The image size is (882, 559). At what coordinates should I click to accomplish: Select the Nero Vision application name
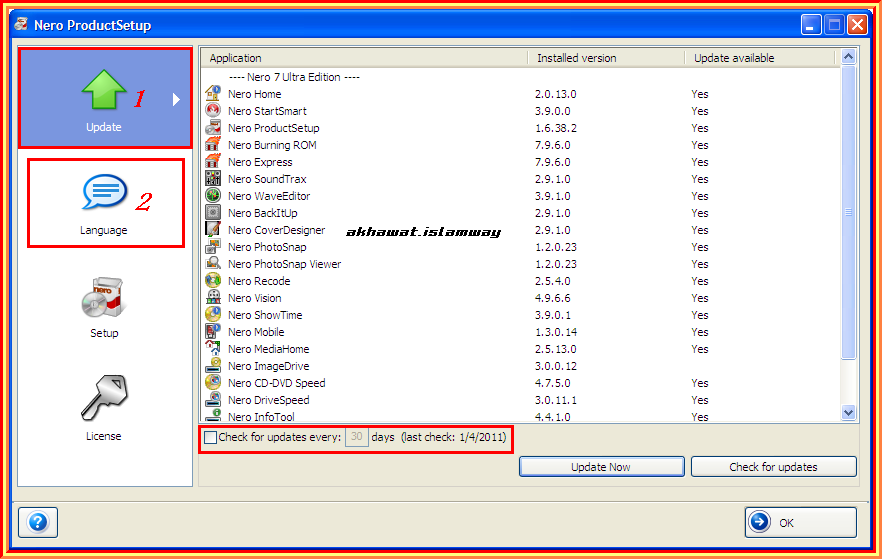click(255, 298)
